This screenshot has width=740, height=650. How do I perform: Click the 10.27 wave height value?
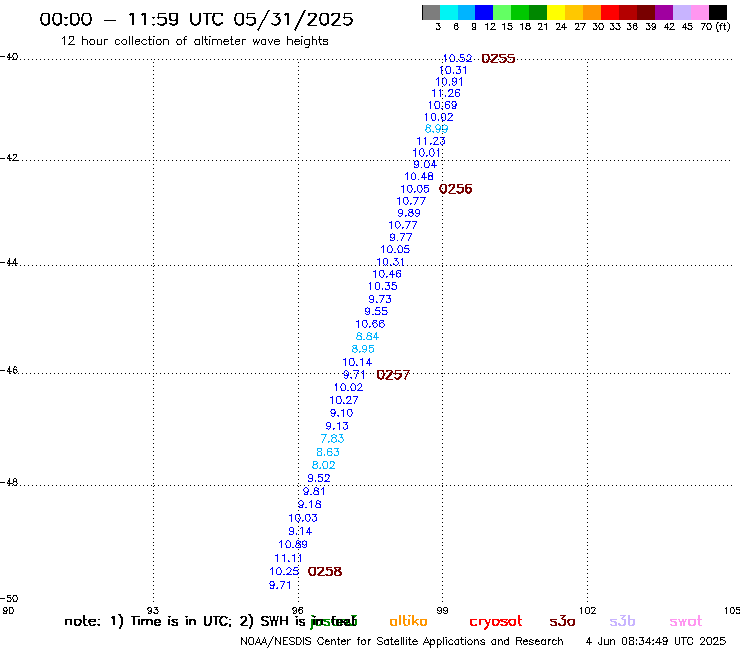[344, 400]
